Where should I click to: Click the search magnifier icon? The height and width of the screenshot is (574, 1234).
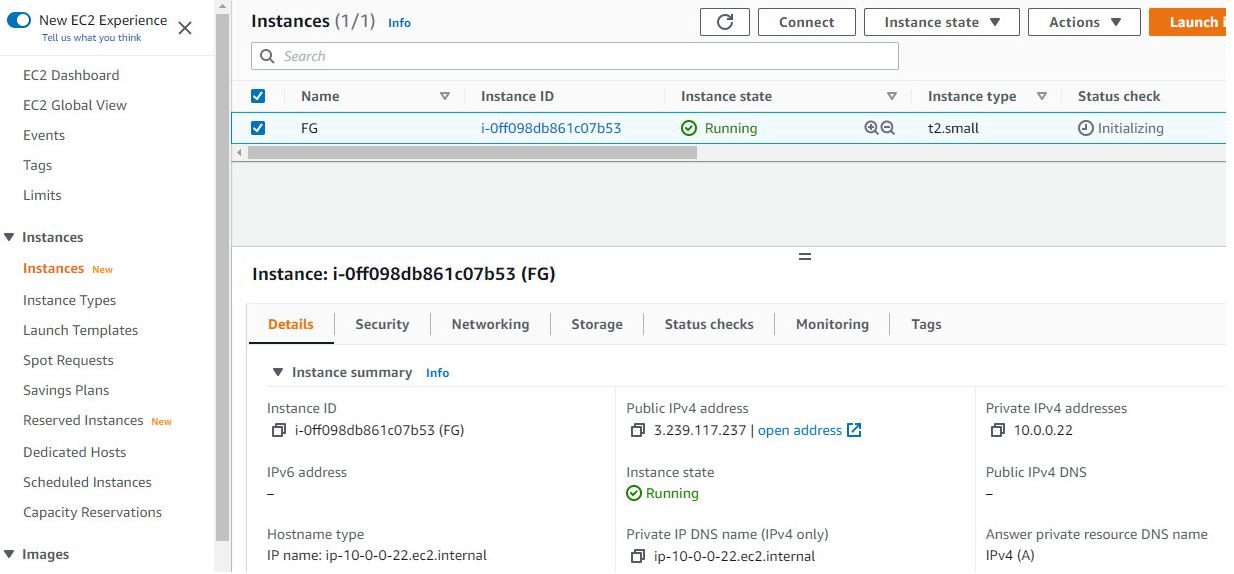(x=267, y=56)
